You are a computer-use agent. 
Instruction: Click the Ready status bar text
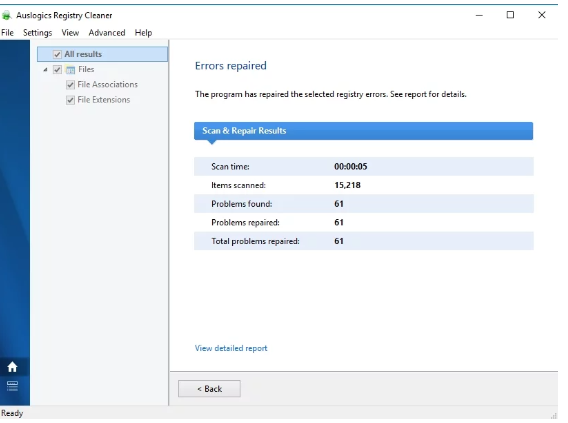coord(12,413)
